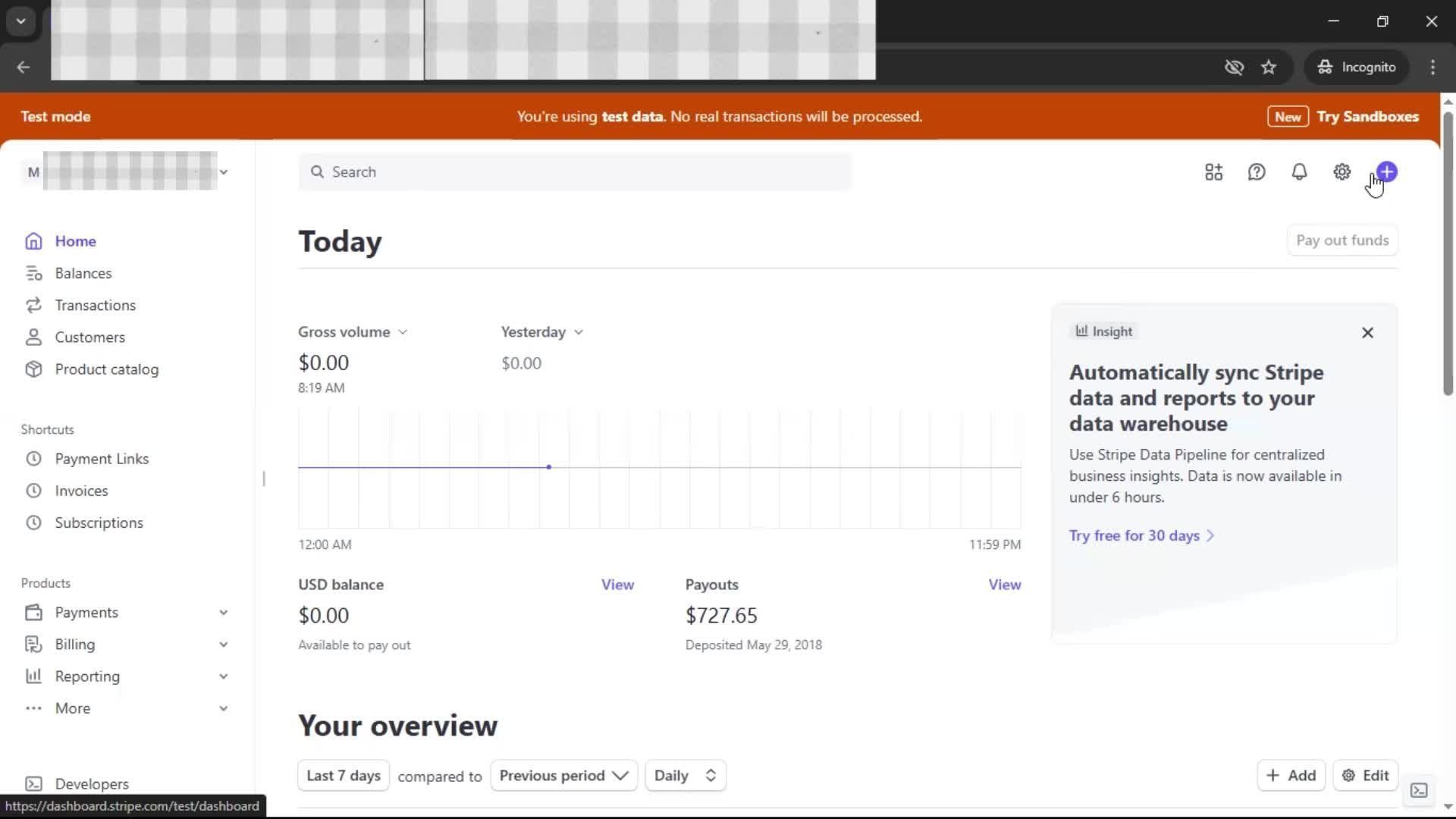This screenshot has height=819, width=1456.
Task: Click the browser back arrow
Action: click(24, 67)
